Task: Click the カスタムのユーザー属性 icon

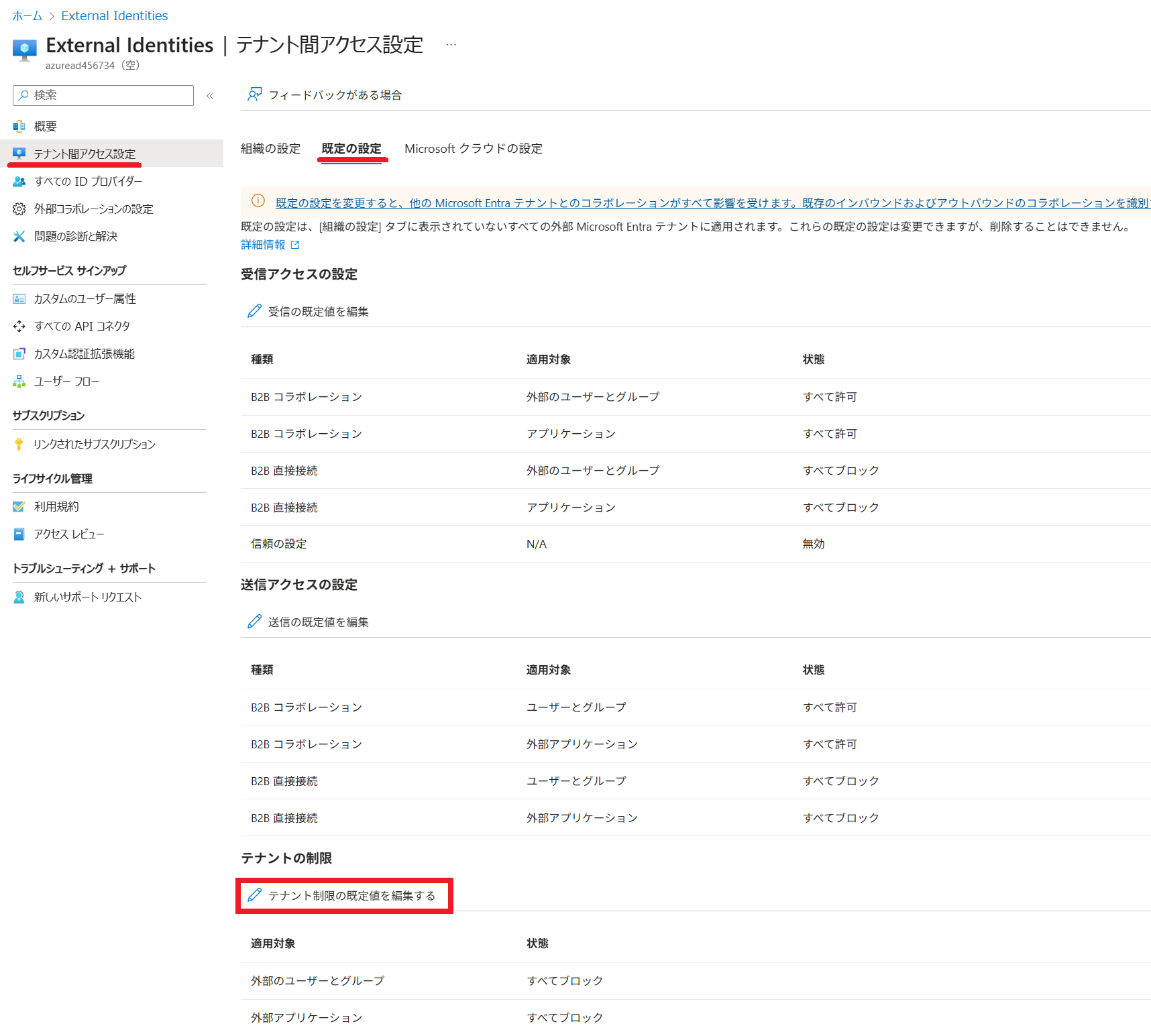Action: [19, 298]
